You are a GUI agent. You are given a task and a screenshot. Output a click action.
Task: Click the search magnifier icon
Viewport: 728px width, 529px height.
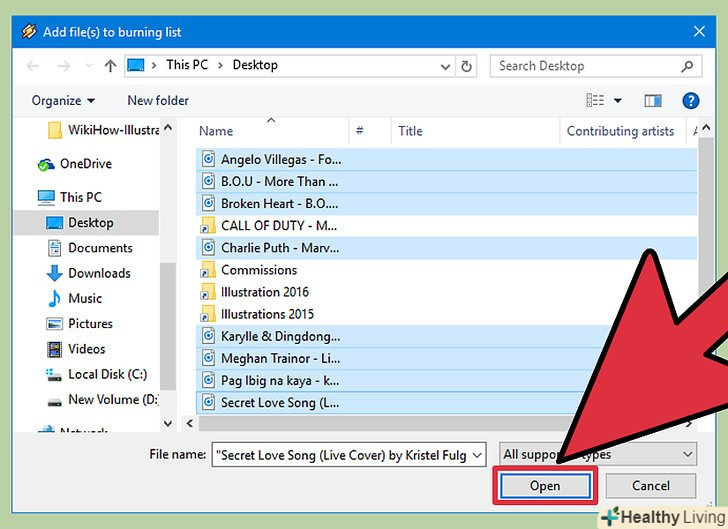tap(687, 66)
